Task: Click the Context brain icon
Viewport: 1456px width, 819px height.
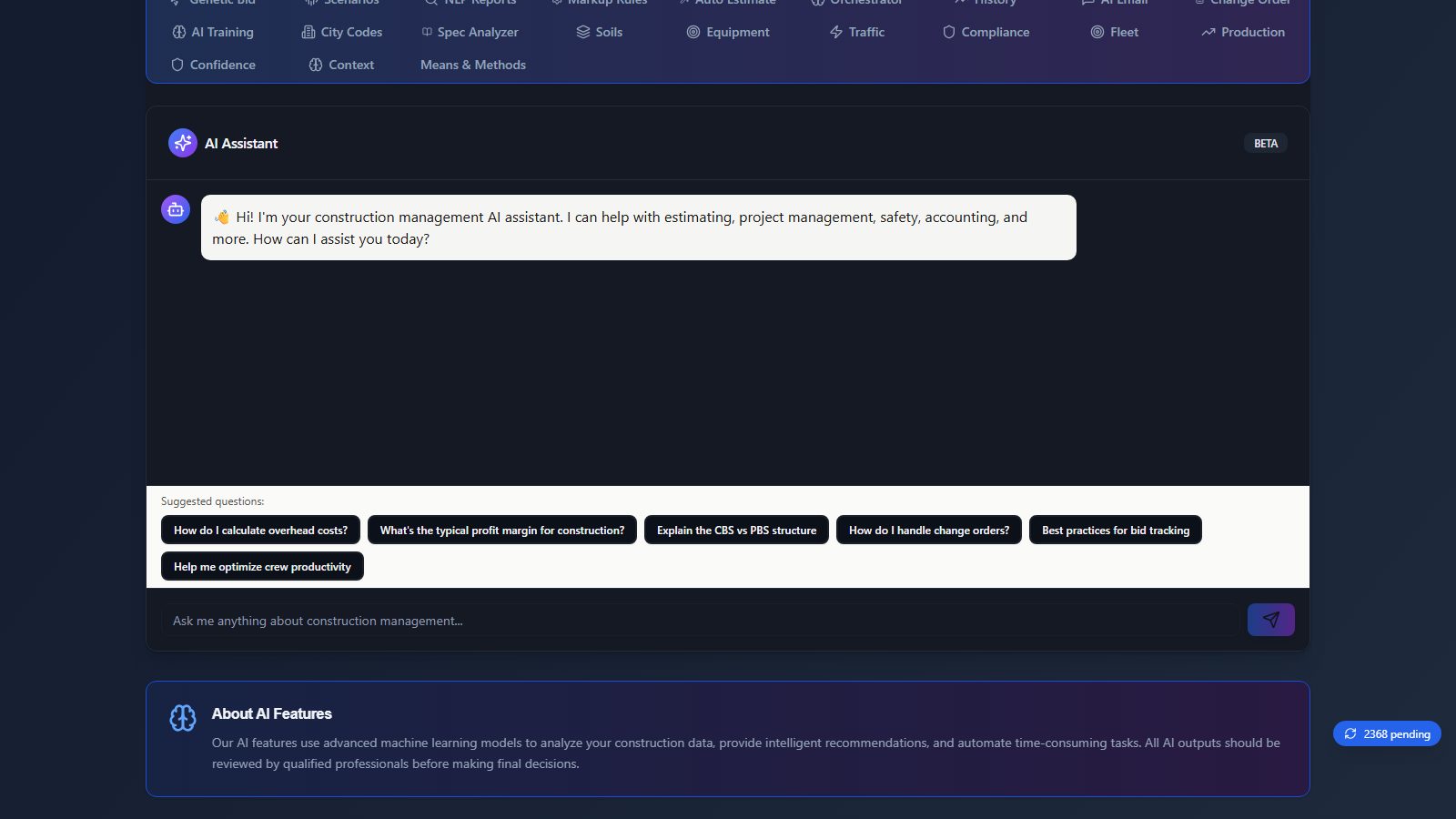Action: (316, 65)
